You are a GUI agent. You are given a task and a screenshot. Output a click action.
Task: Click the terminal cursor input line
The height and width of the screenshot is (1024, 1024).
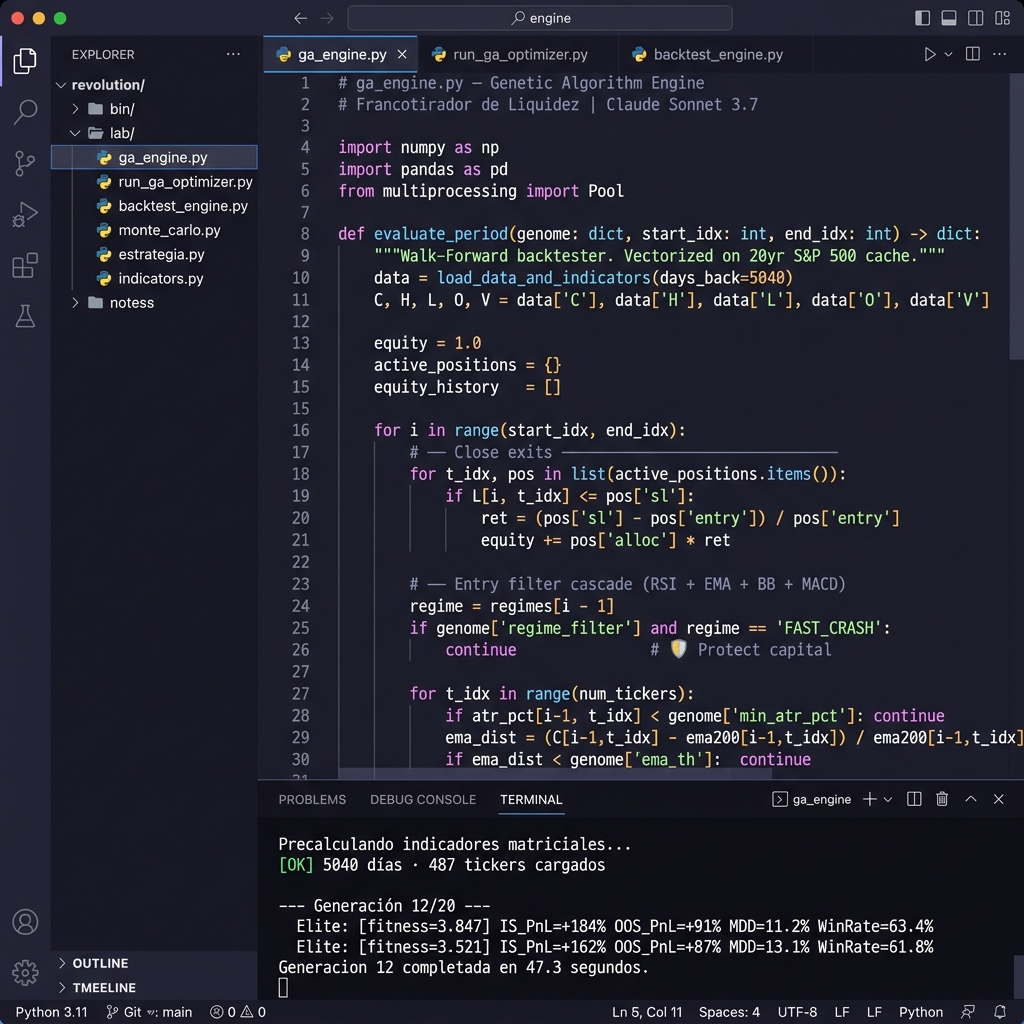283,987
